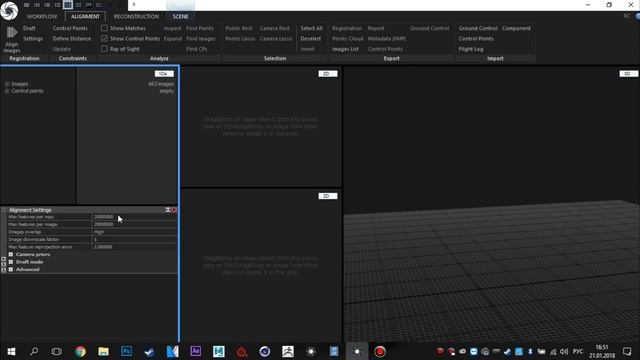Edit Image downscale factor value
Viewport: 640px width, 360px height.
point(134,239)
